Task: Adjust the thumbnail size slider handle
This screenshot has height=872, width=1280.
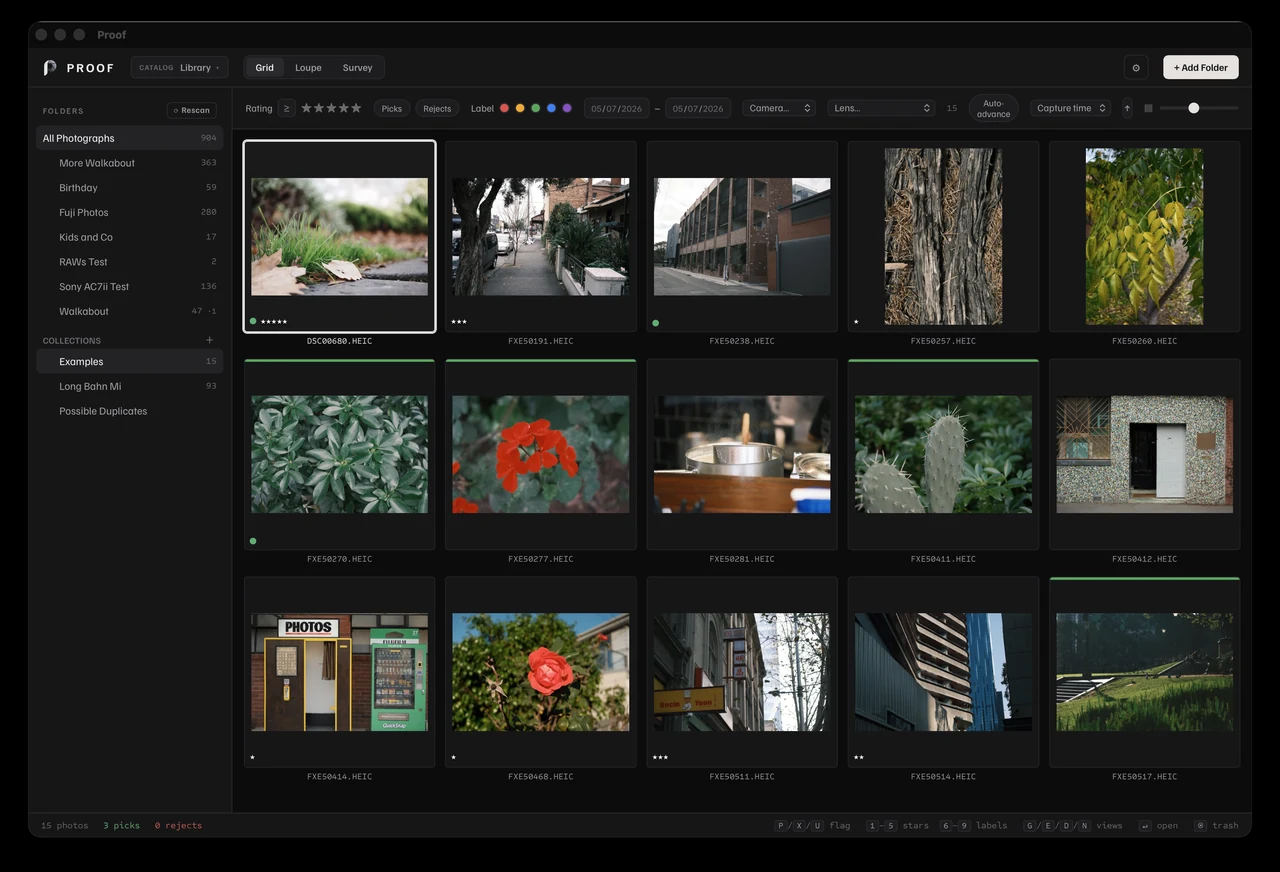Action: coord(1193,108)
